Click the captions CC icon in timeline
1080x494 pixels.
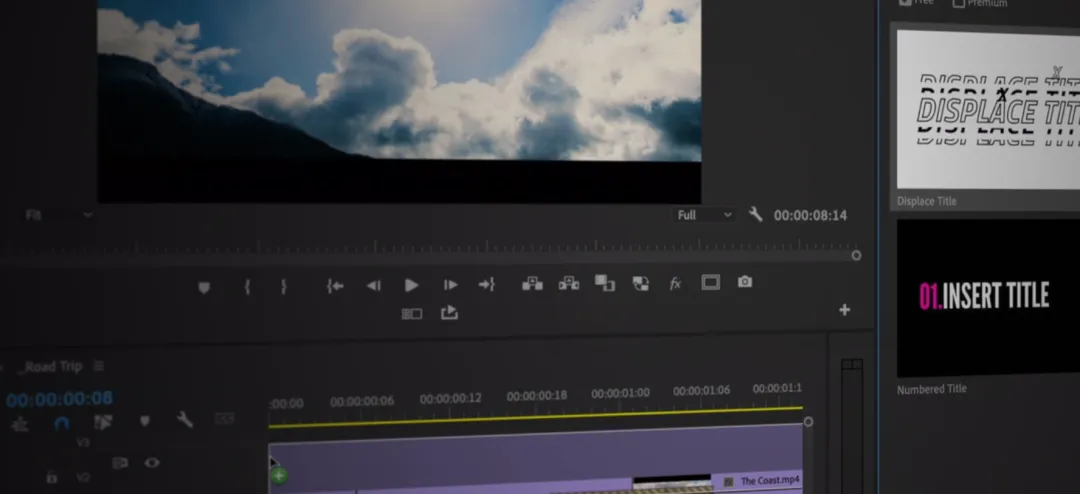[x=225, y=418]
